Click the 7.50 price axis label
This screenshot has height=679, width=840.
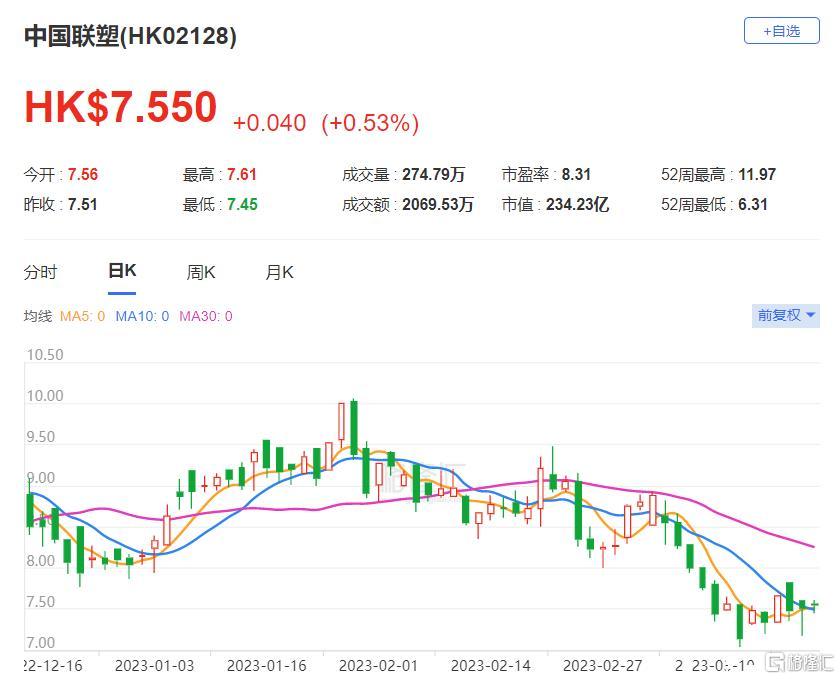click(41, 602)
